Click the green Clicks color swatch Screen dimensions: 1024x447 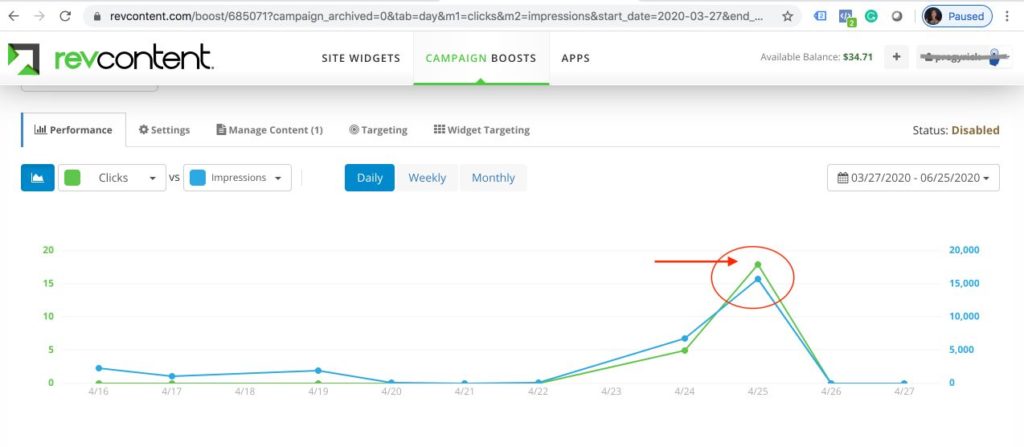tap(72, 178)
